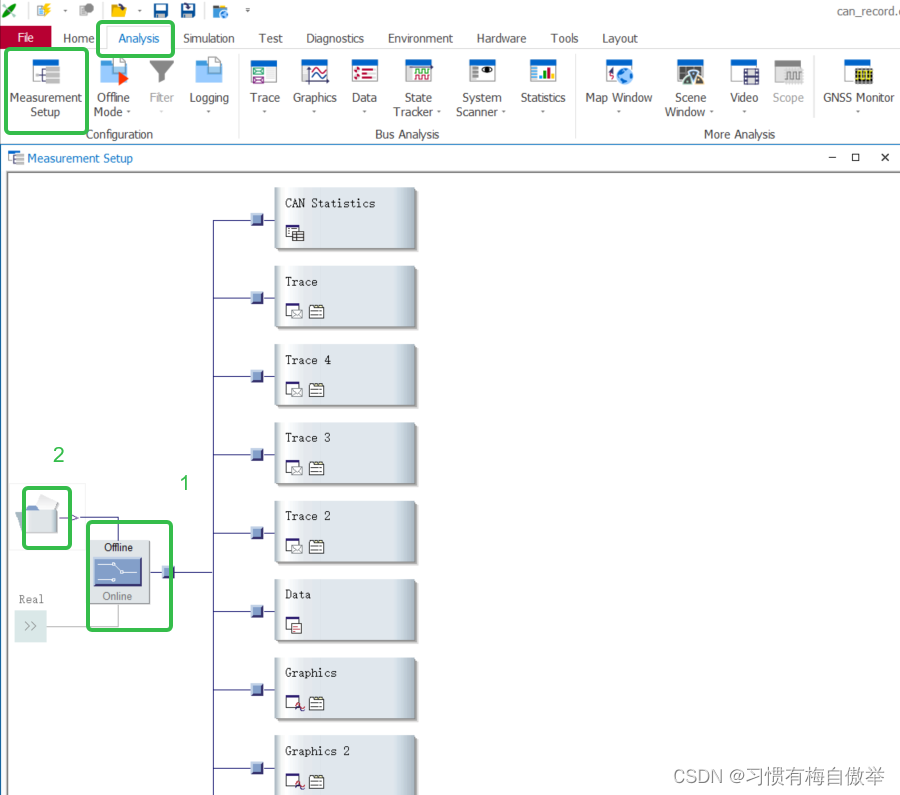
Task: Click the Offline Mode ribbon icon
Action: coord(113,72)
